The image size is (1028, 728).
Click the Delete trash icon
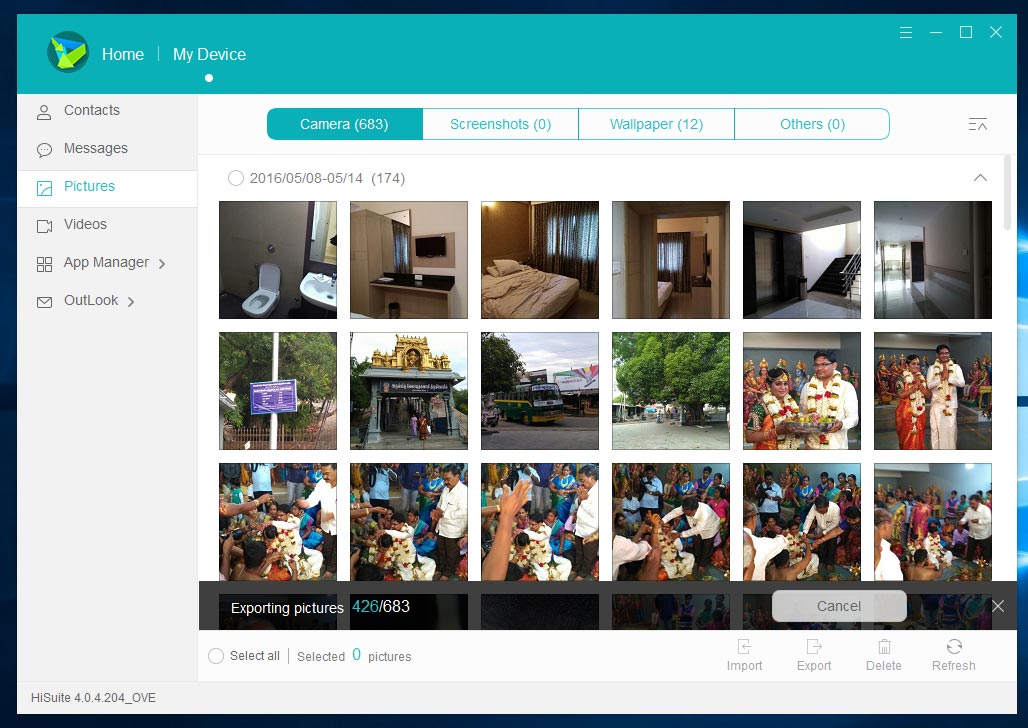click(x=884, y=647)
